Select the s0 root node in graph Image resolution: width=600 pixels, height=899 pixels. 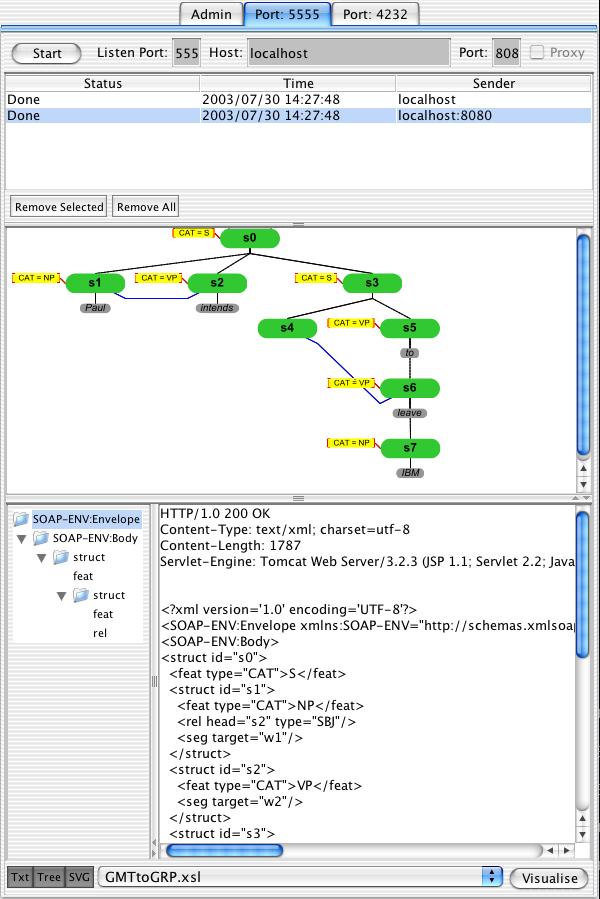point(250,238)
